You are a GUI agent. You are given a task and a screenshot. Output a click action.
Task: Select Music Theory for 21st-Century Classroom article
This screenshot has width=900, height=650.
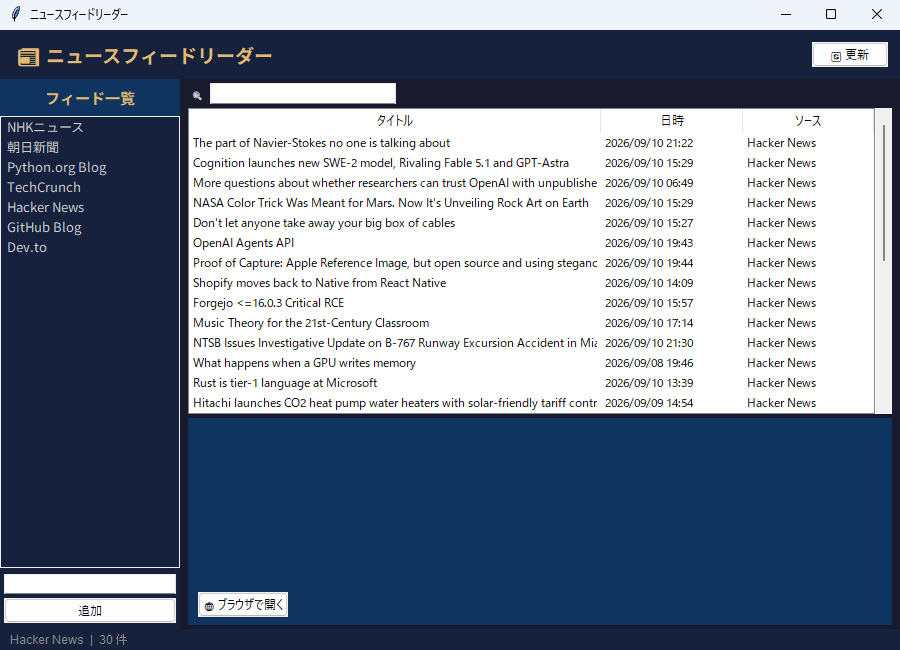[x=531, y=323]
